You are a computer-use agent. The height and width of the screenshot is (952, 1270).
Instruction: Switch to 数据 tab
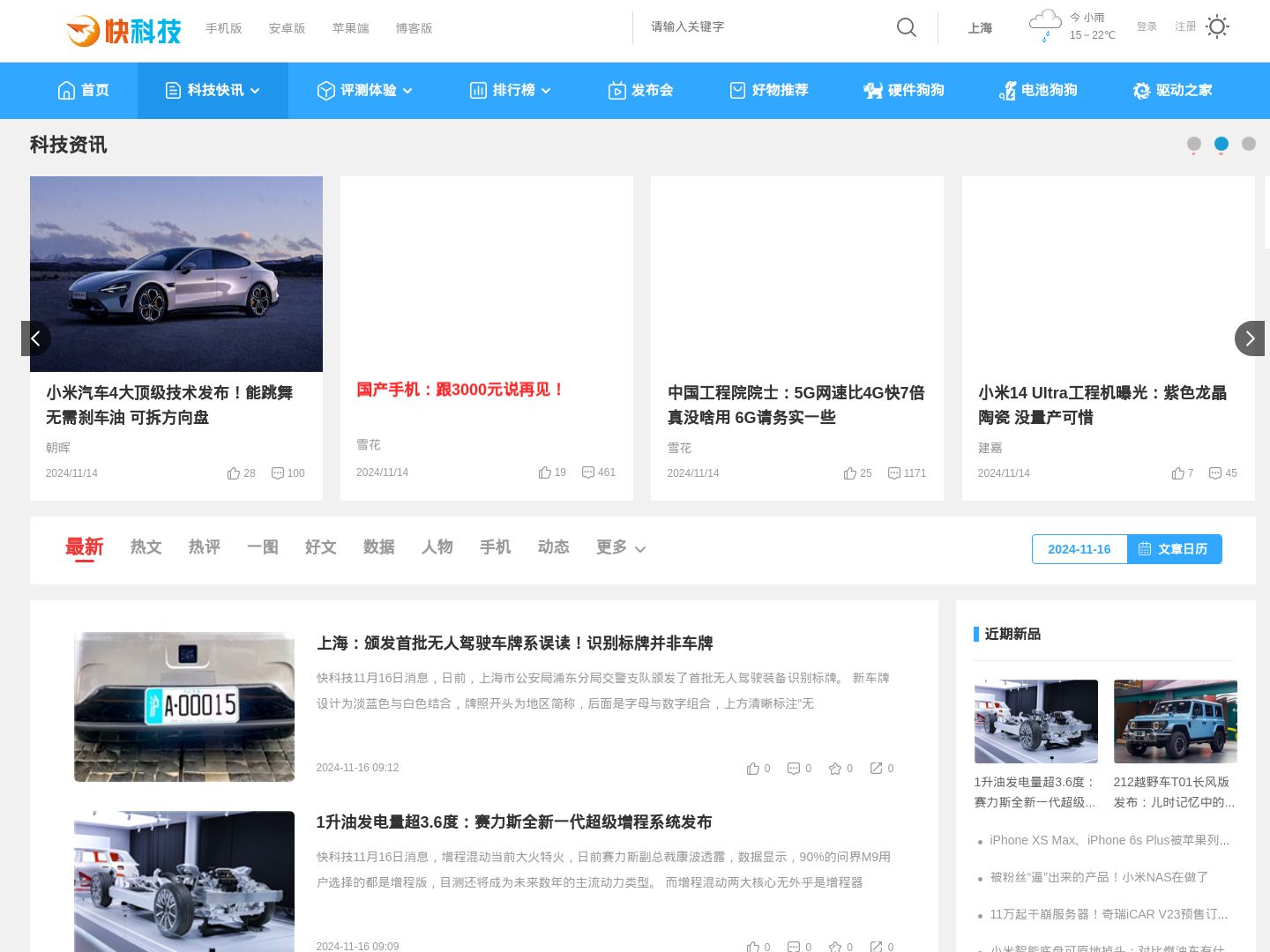point(379,547)
